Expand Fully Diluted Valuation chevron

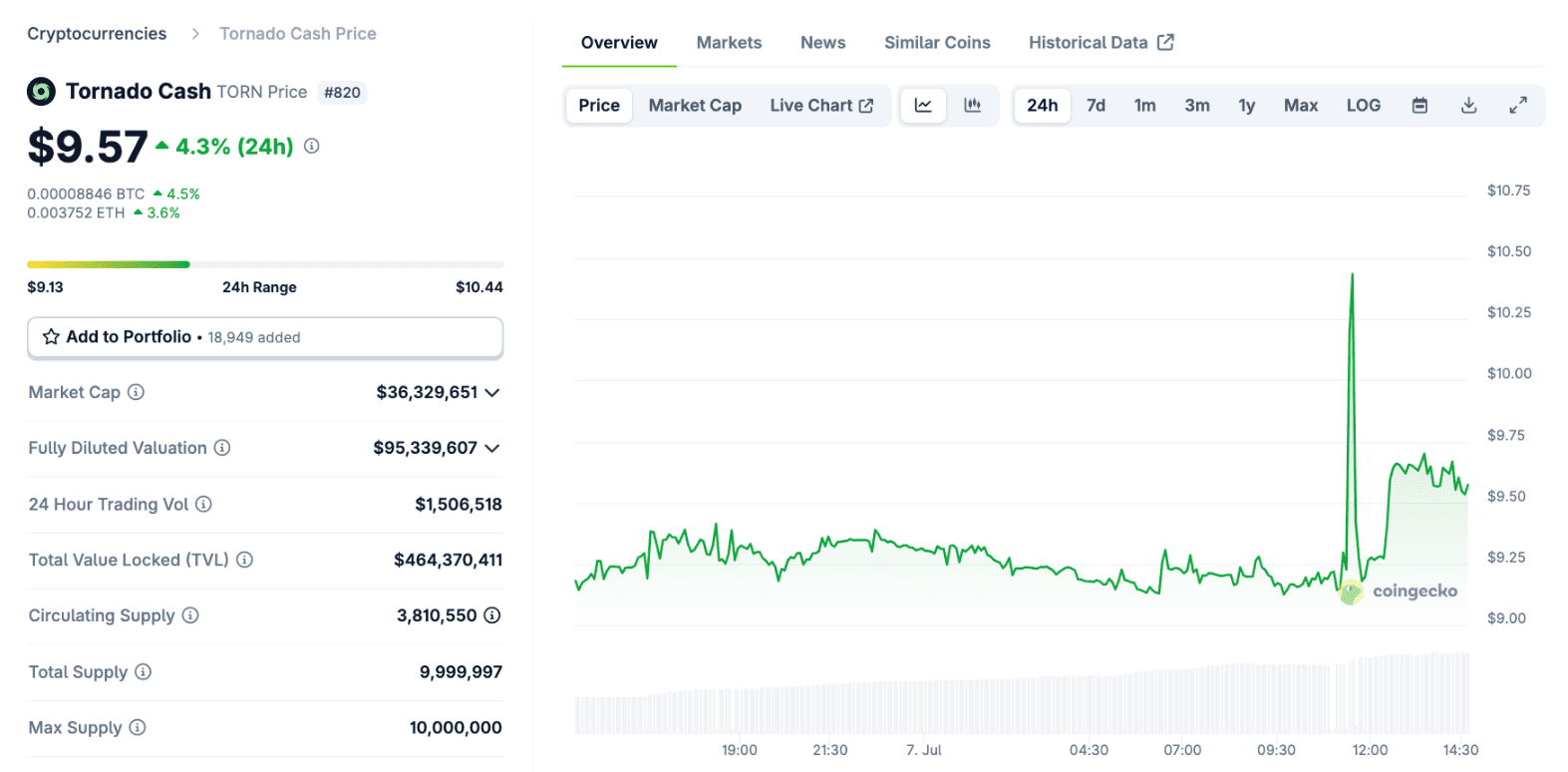[492, 449]
